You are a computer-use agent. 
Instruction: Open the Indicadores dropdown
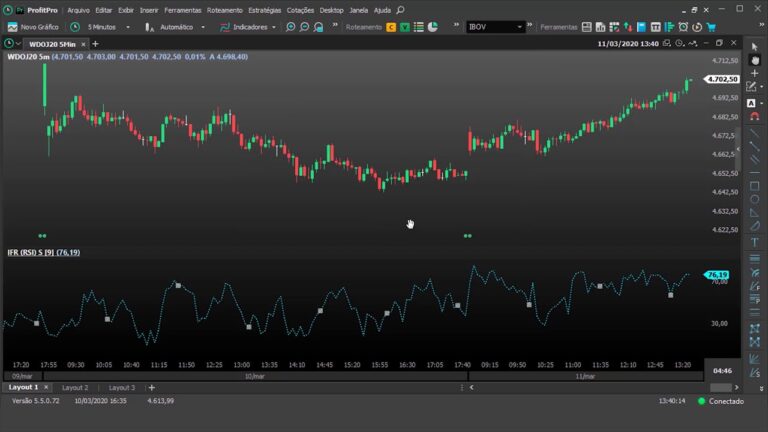pos(274,27)
